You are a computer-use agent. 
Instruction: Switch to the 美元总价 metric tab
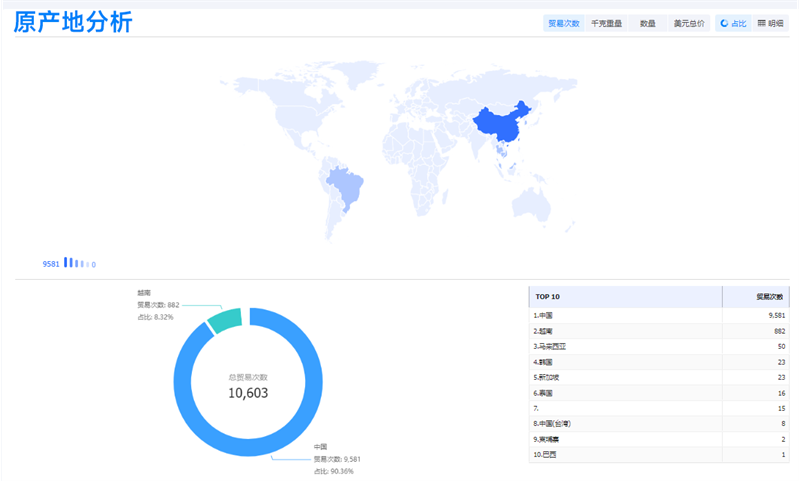pos(688,23)
